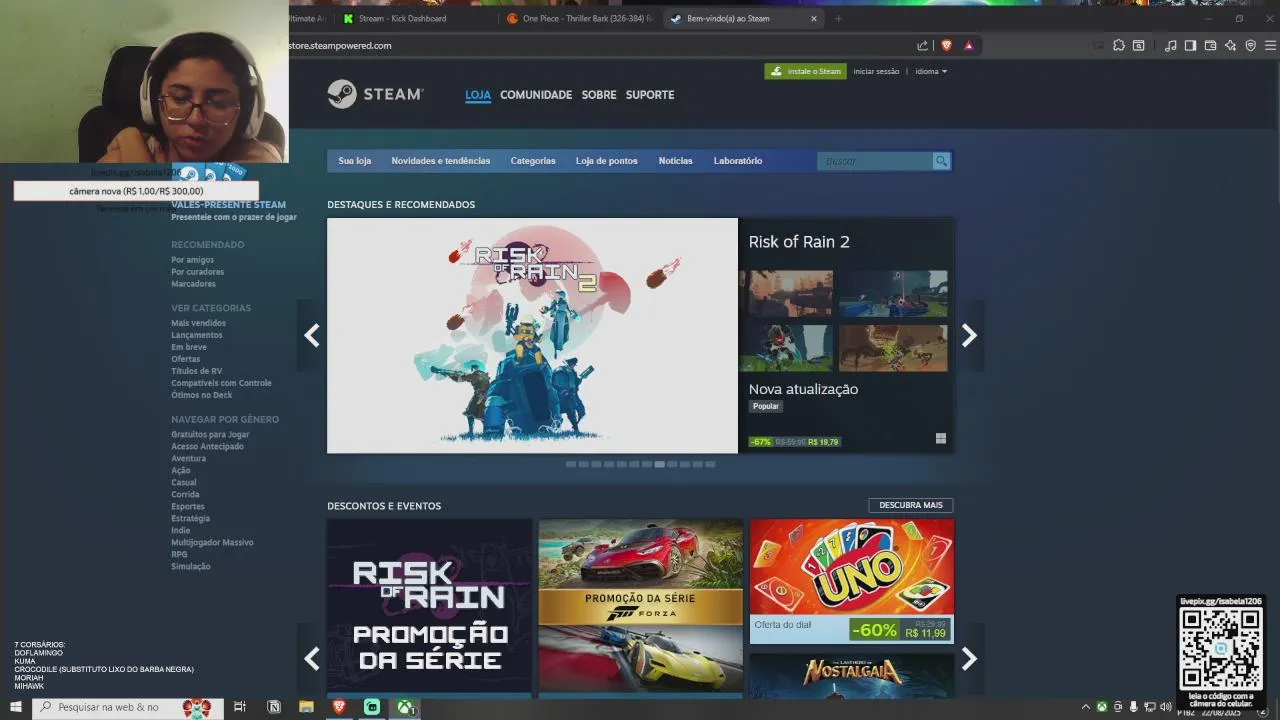The height and width of the screenshot is (720, 1280).
Task: Select the SUPORTE header tab
Action: (x=650, y=95)
